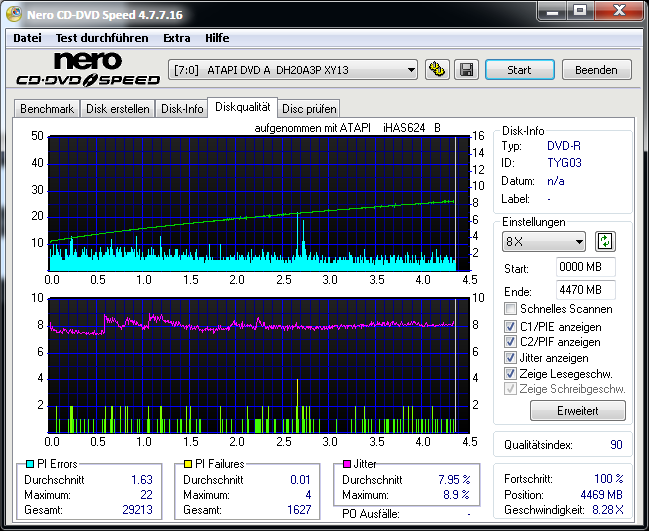Screen dimensions: 649x531
Task: Click the PI Failures Durchschnitt value 0.01
Action: [x=300, y=480]
